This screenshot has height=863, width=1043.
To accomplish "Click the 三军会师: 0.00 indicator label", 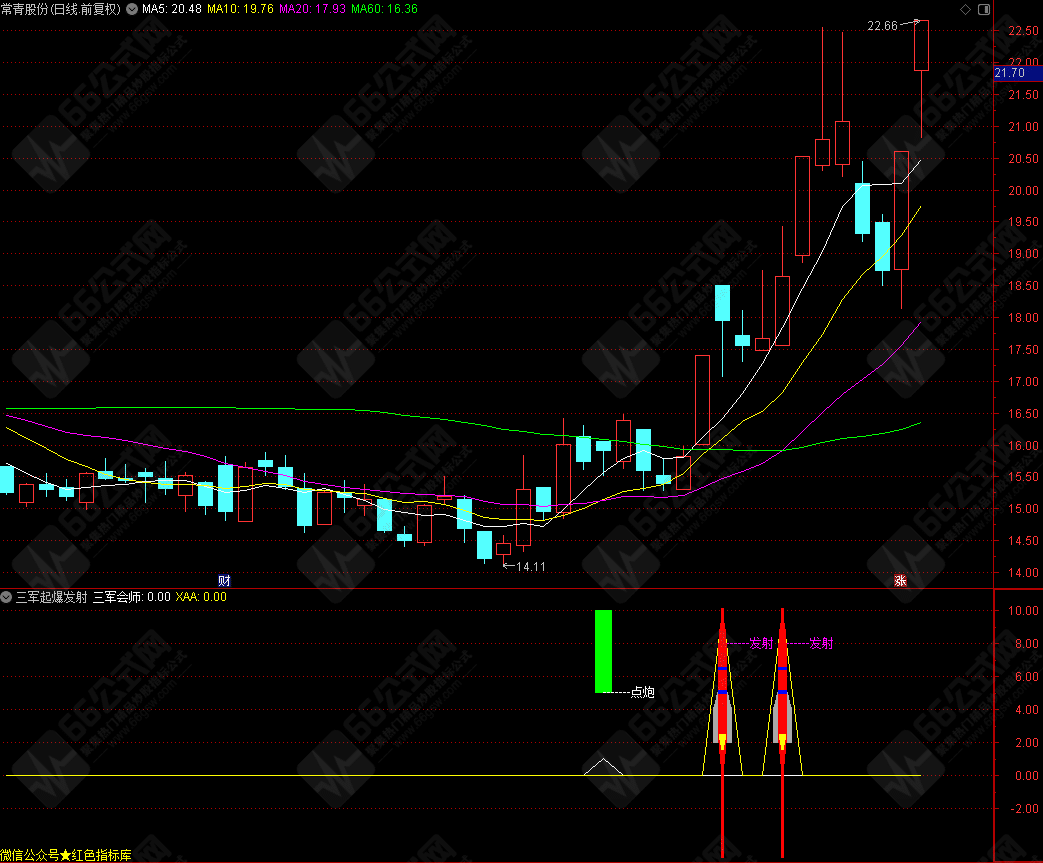I will tap(131, 597).
